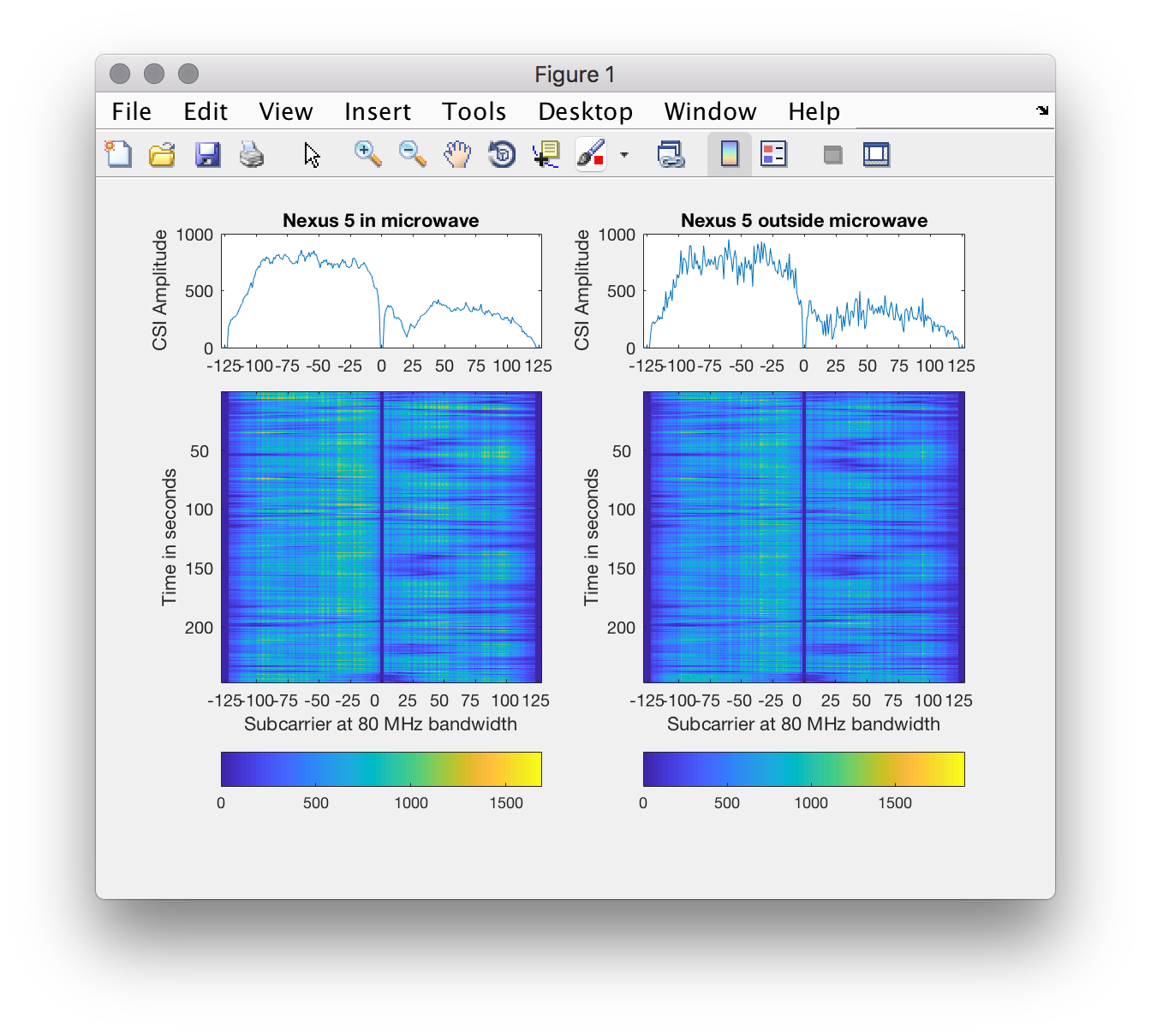Toggle the Insert Colorbar button
This screenshot has width=1151, height=1036.
(x=730, y=154)
